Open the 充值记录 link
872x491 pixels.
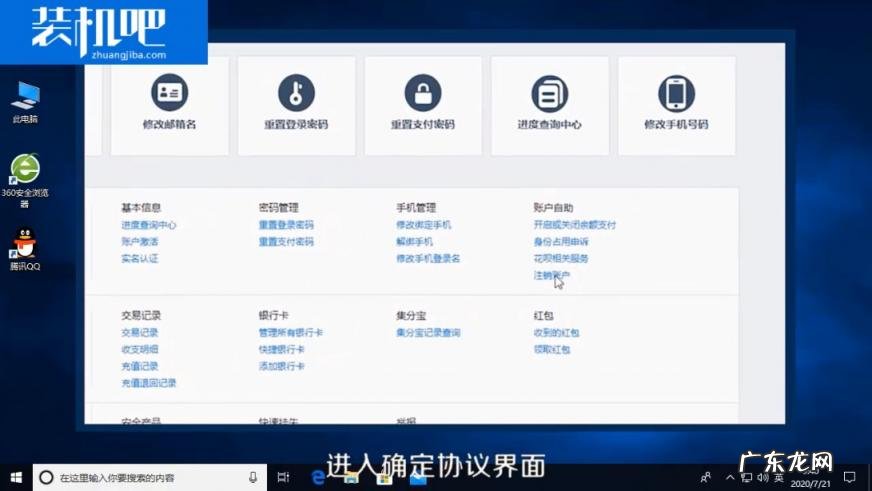[x=140, y=366]
